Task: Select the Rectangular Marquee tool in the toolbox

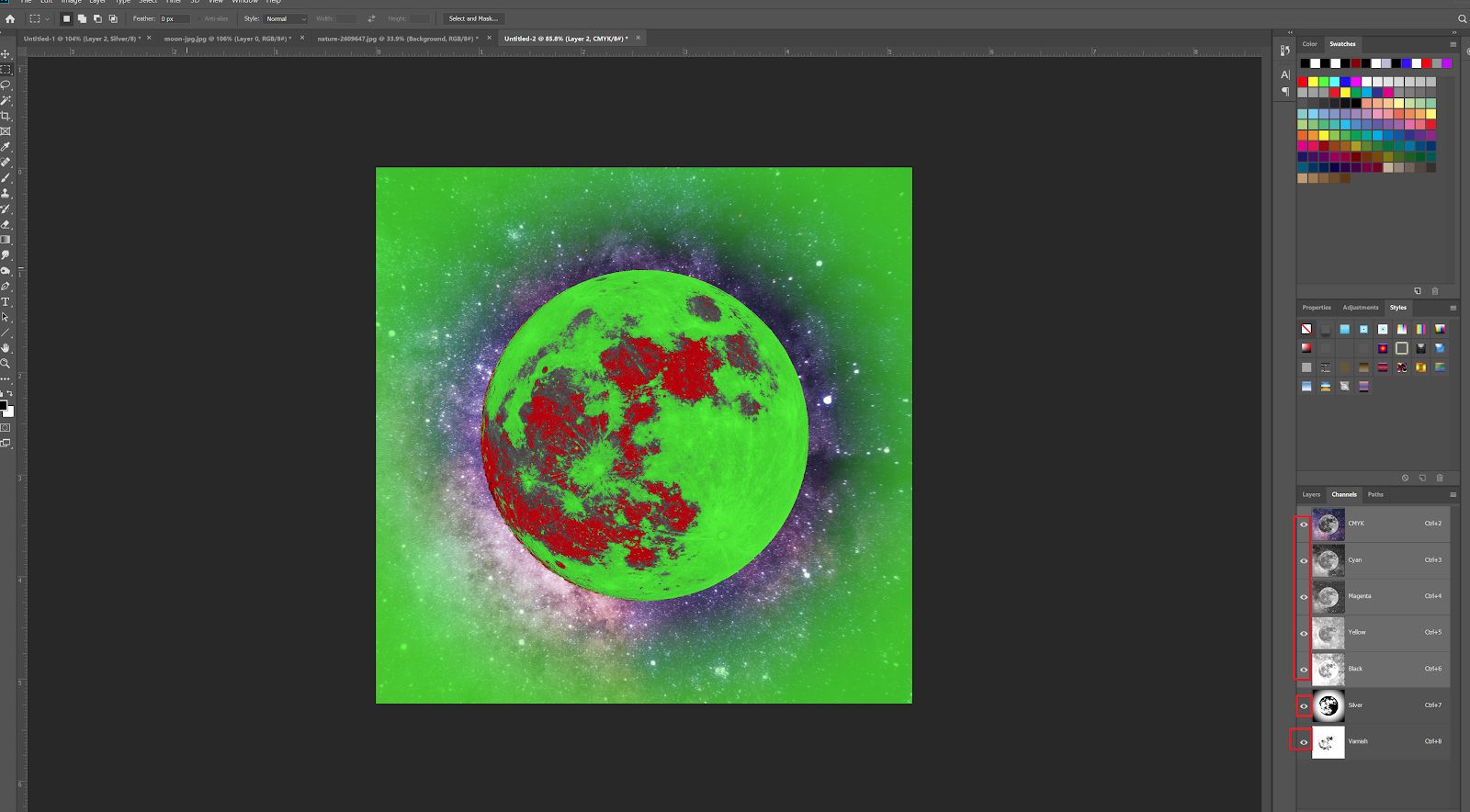Action: pos(6,70)
